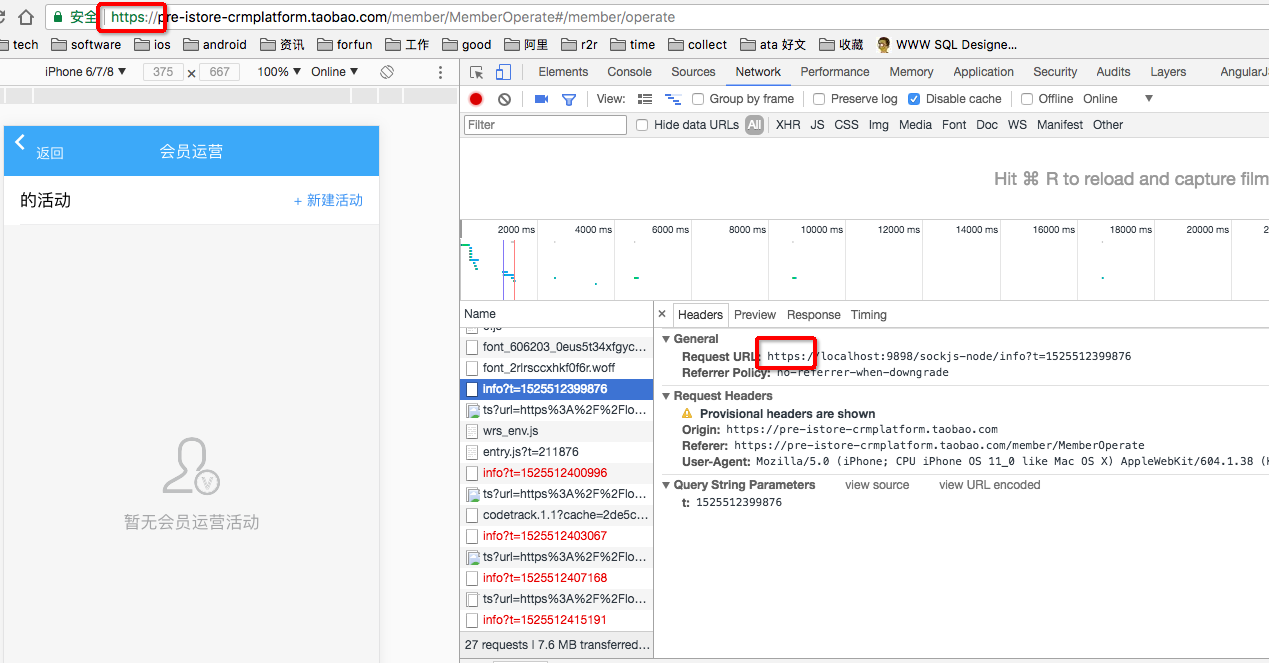
Task: Click the view URL encoded link
Action: click(990, 485)
